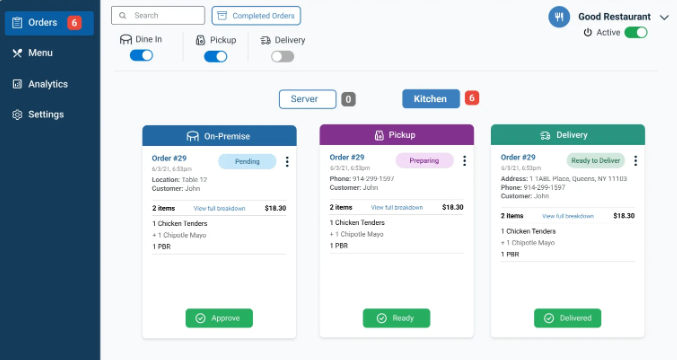Click the magnifier icon in search box
This screenshot has width=677, height=360.
click(123, 16)
